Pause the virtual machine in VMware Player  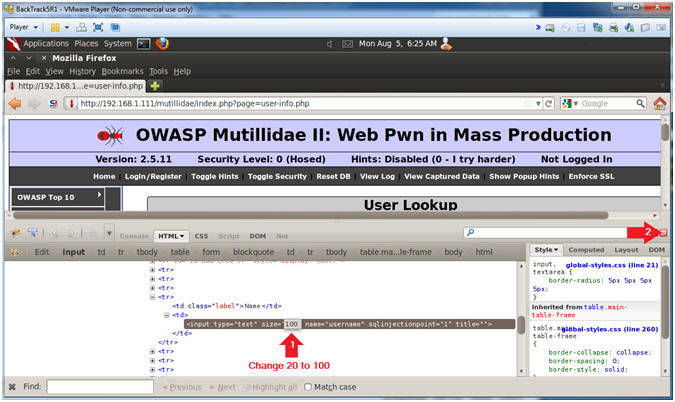point(55,28)
